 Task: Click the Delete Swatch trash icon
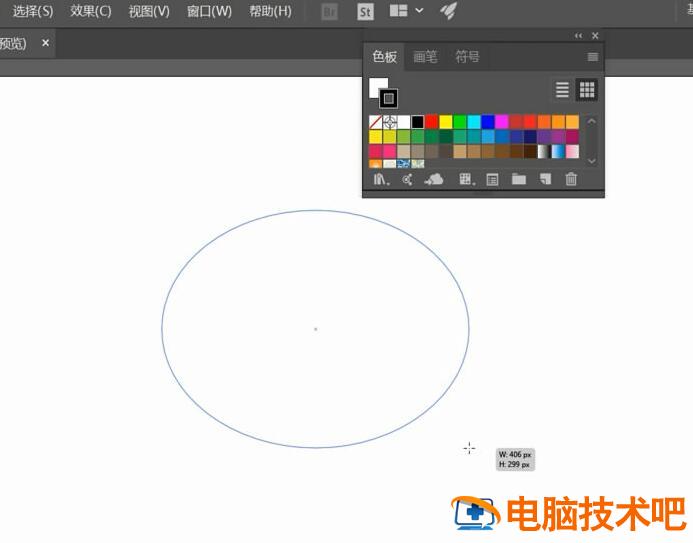click(x=571, y=180)
